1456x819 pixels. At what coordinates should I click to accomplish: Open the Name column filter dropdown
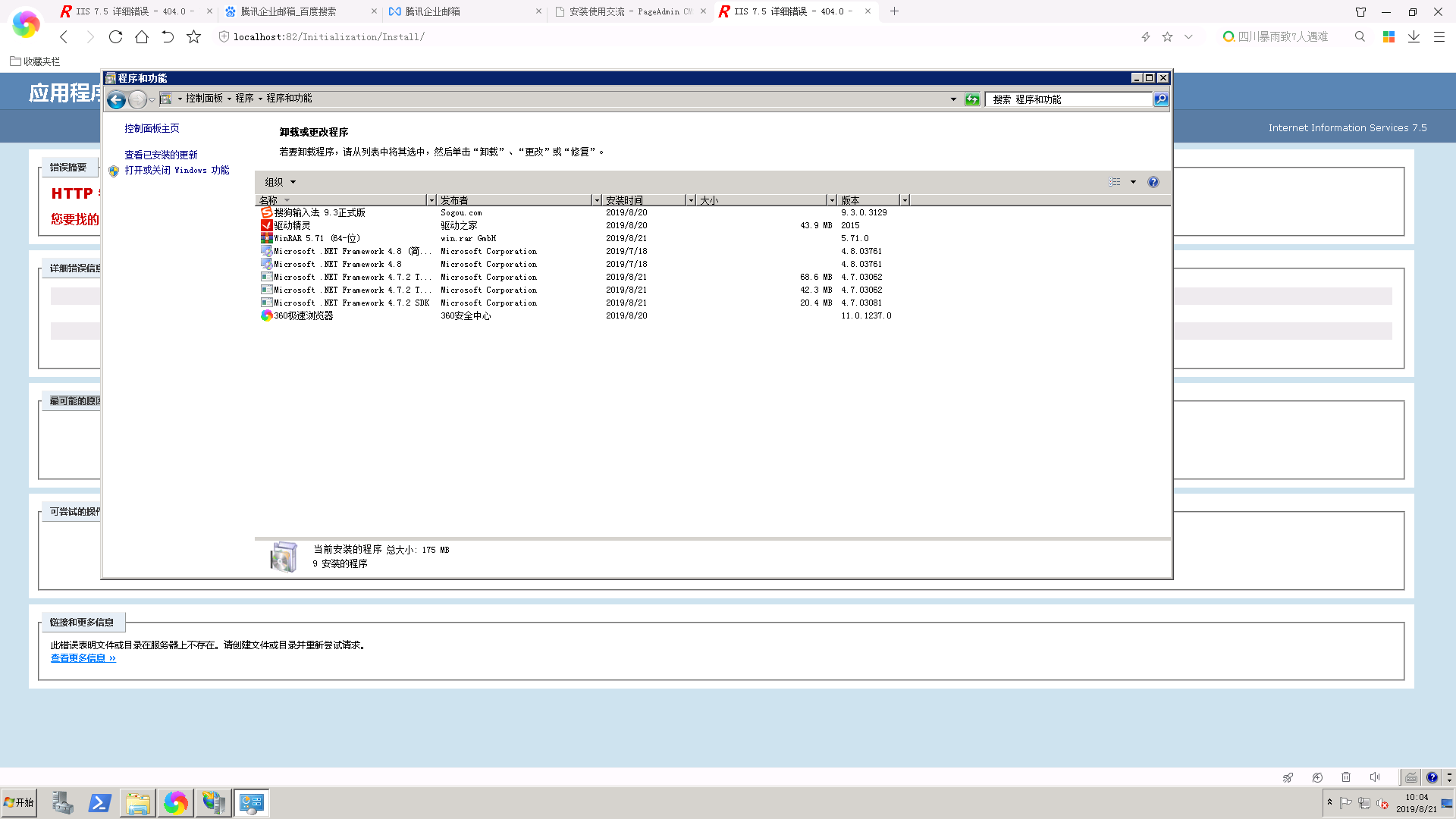pos(431,200)
